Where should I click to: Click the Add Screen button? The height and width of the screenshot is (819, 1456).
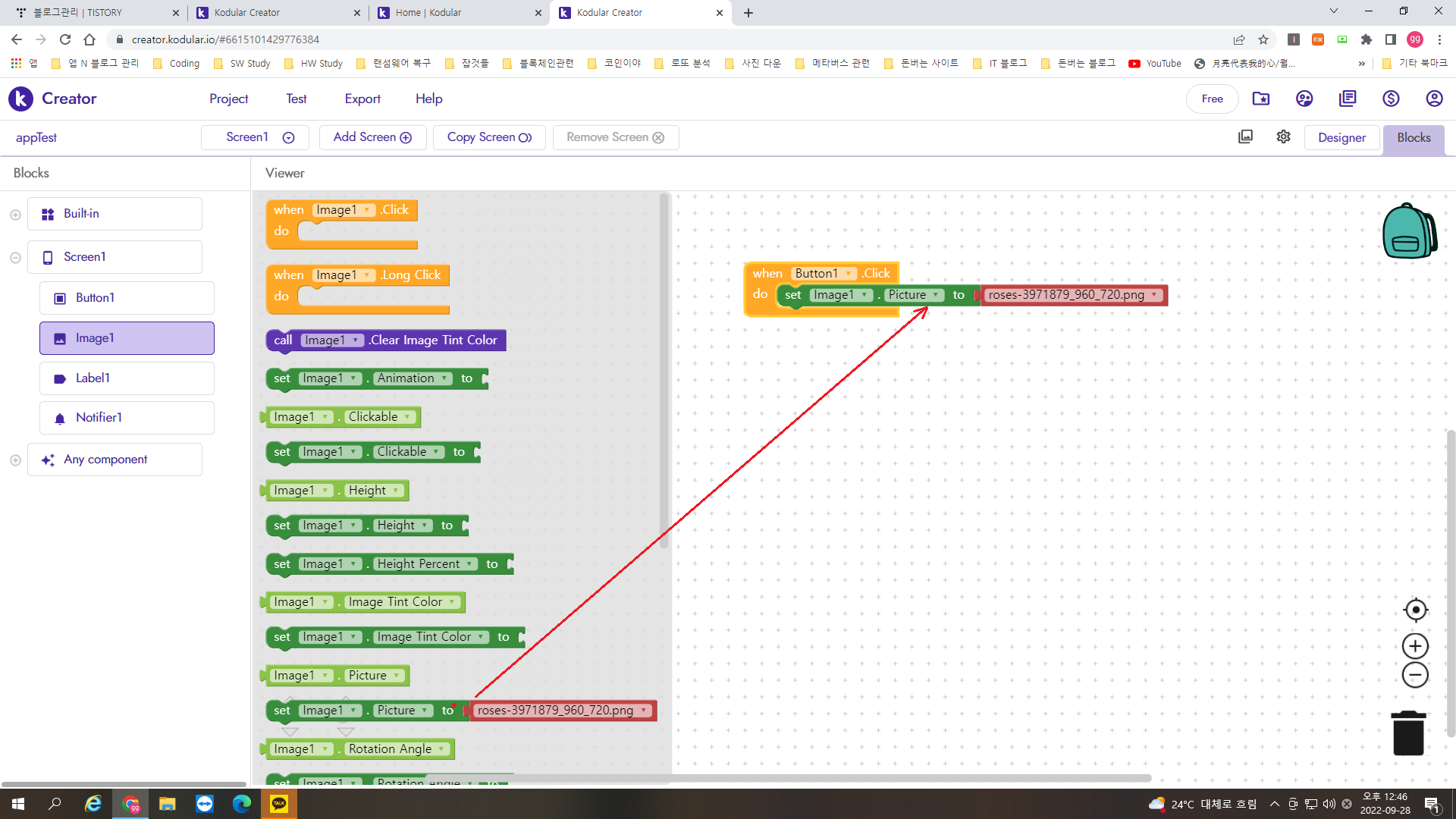(372, 137)
